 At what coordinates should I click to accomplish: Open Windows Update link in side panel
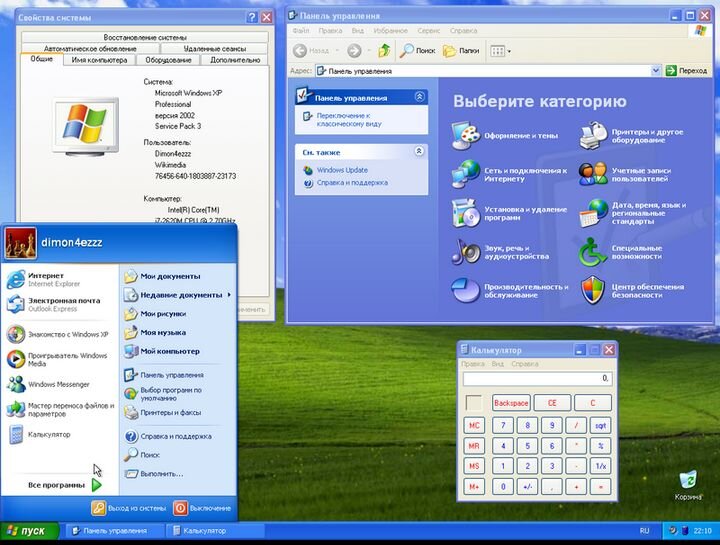tap(342, 170)
